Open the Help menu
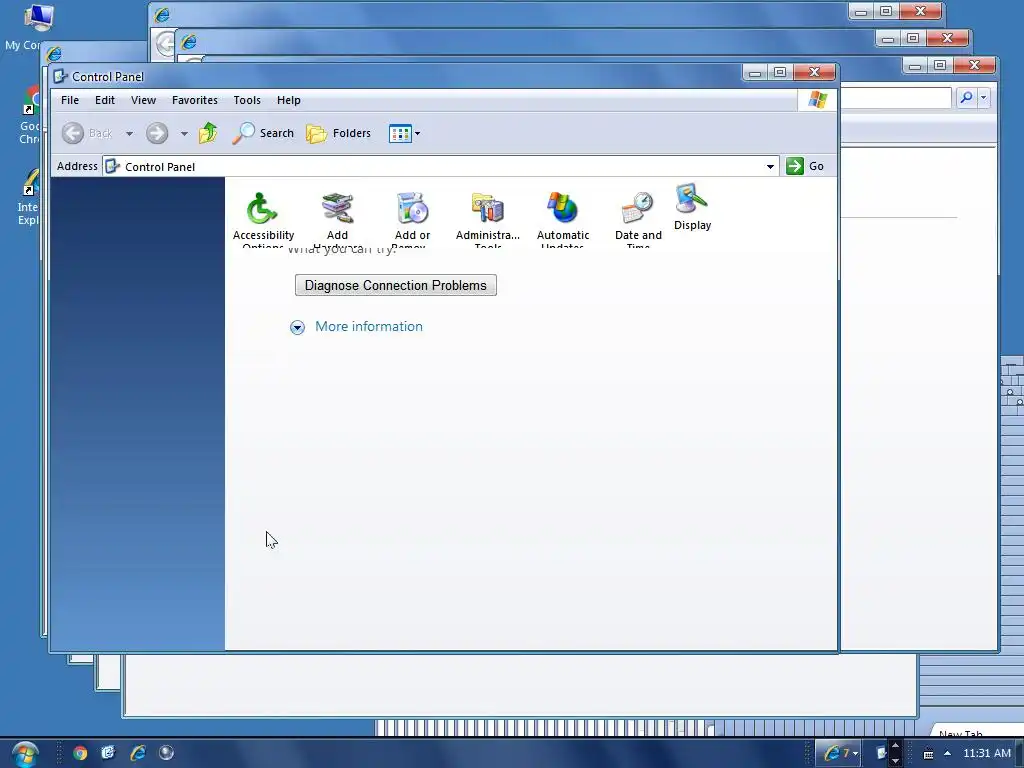Screen dimensions: 1024x768 289,100
